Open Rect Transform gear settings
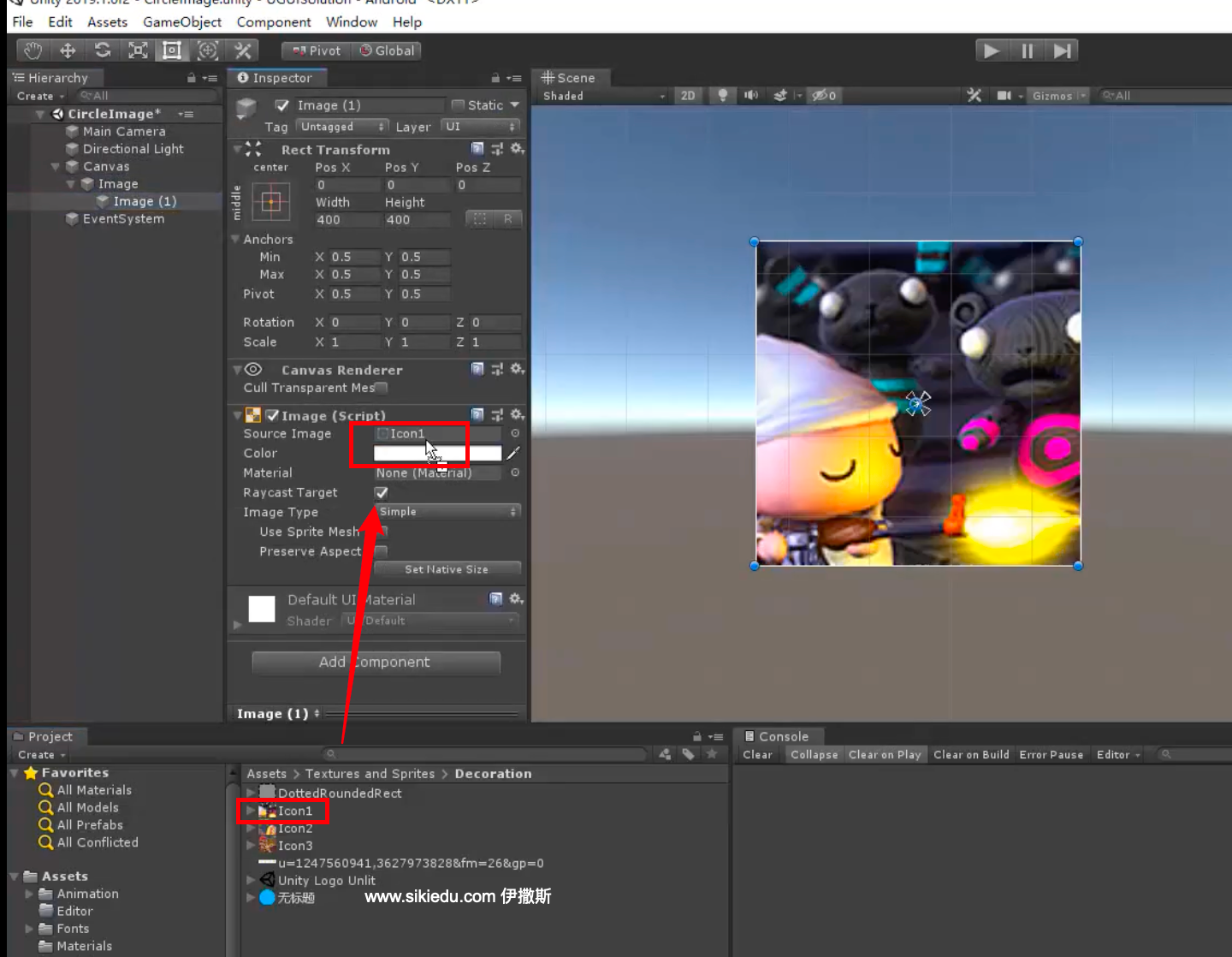 tap(517, 148)
